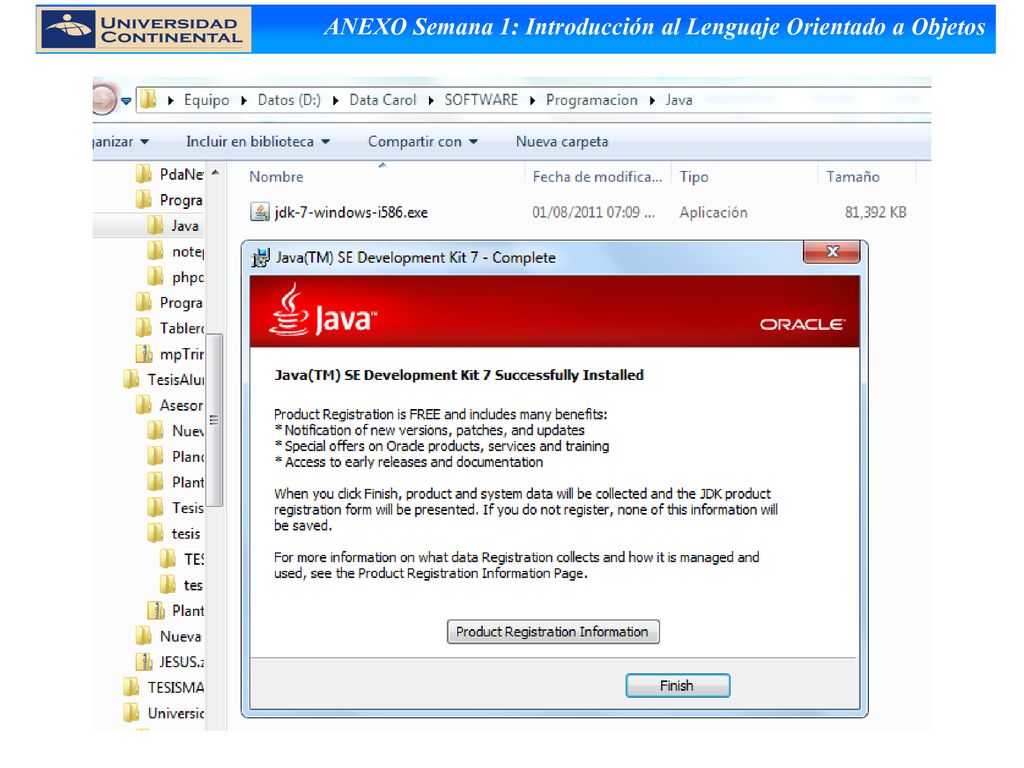
Task: Select TESISMA folder in tree
Action: point(164,688)
